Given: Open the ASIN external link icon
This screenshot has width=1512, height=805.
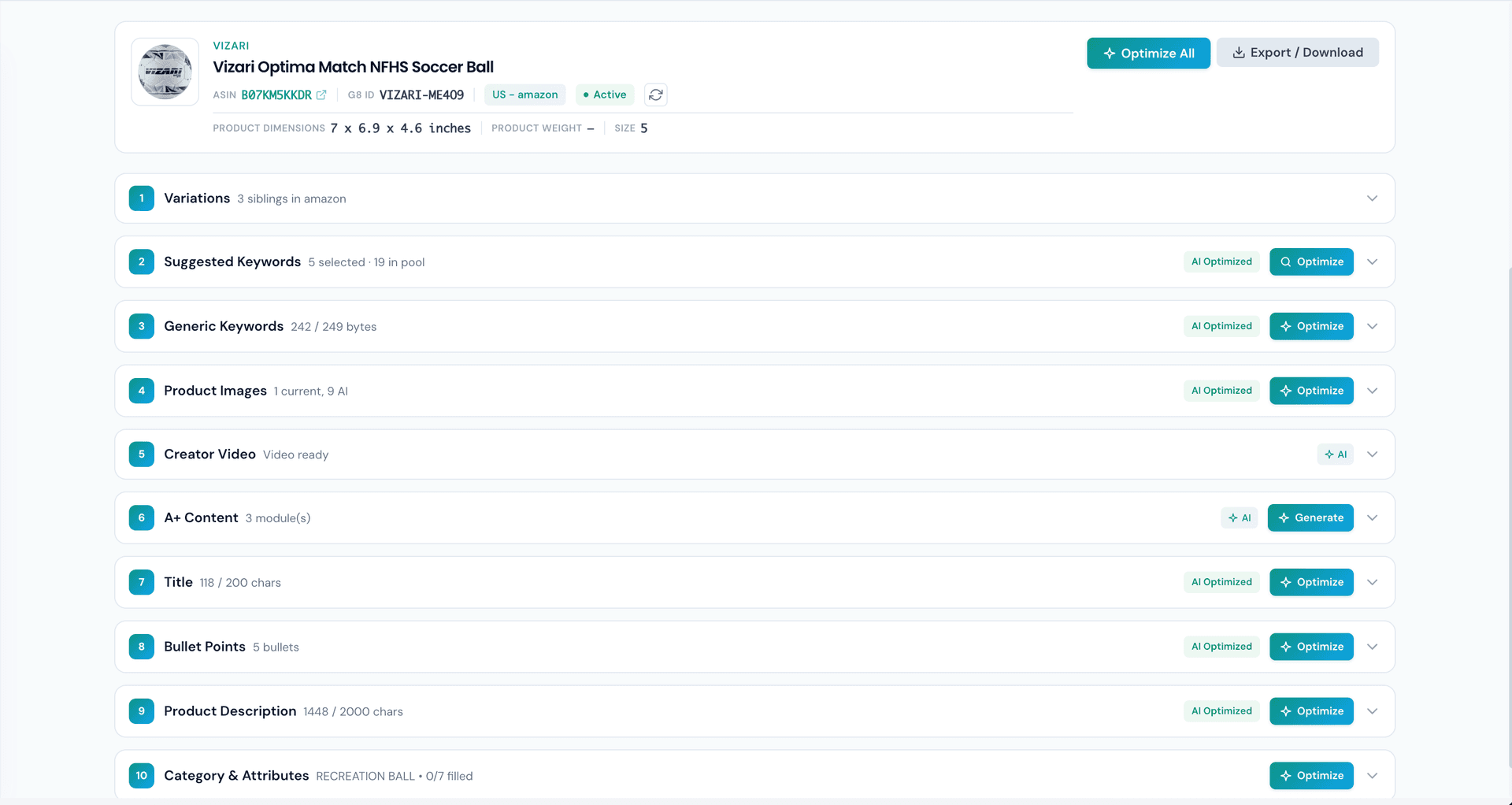Looking at the screenshot, I should click(321, 95).
